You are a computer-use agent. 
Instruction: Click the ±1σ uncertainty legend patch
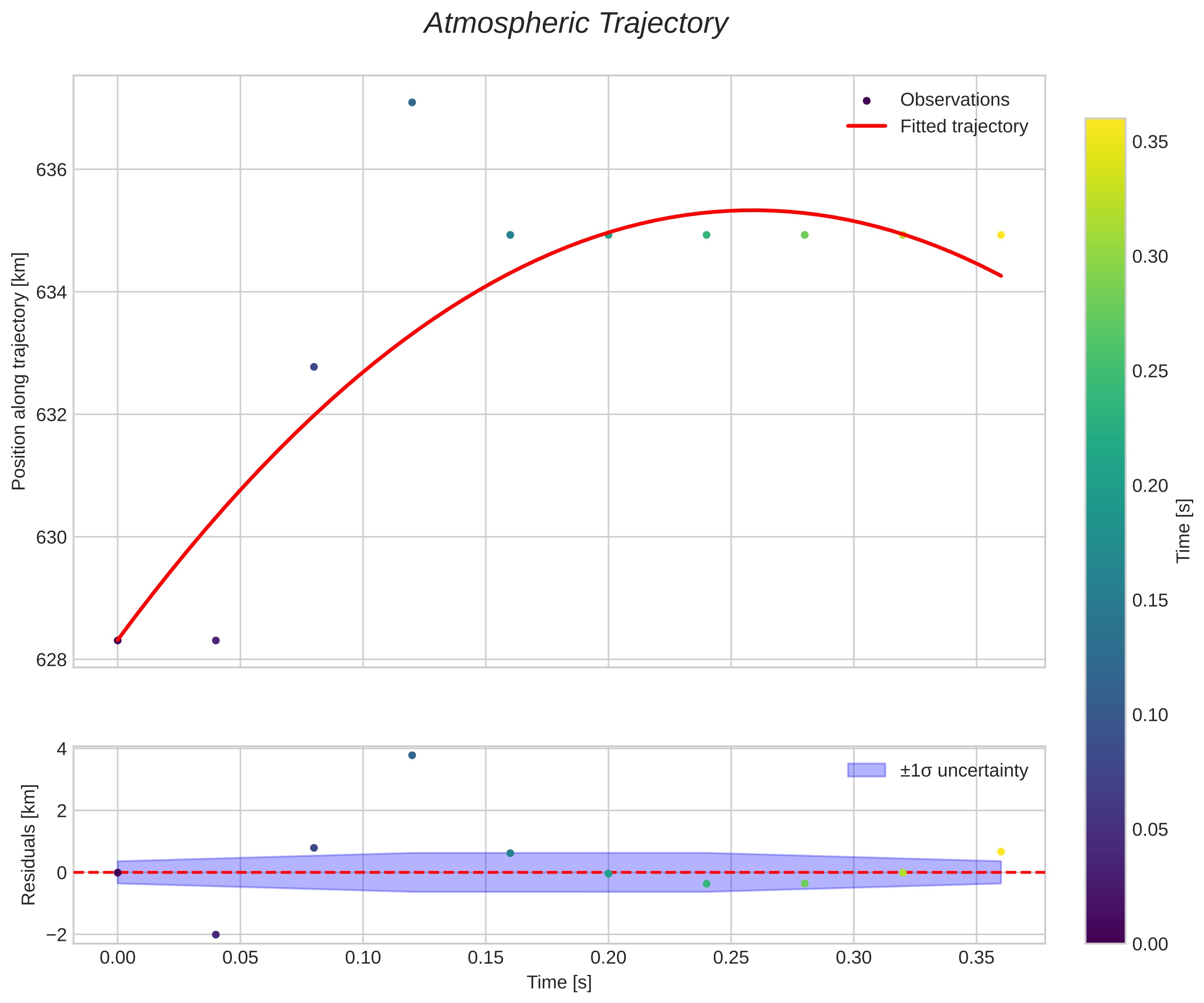point(866,770)
